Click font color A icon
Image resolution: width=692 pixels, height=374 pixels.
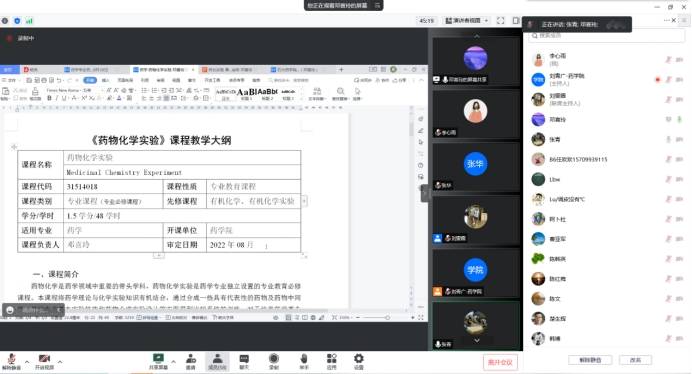pyautogui.click(x=119, y=98)
